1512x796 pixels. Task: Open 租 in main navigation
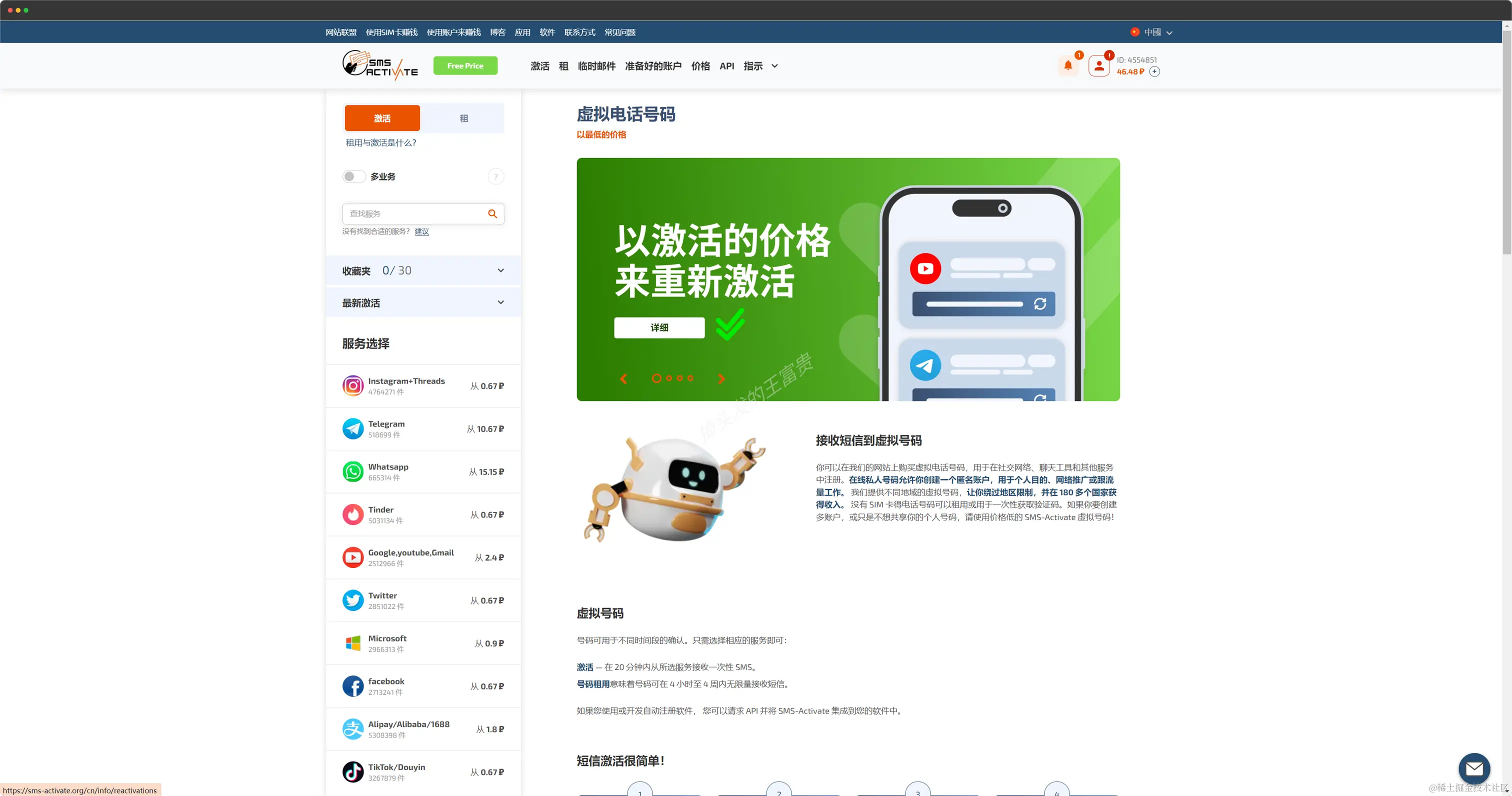563,65
